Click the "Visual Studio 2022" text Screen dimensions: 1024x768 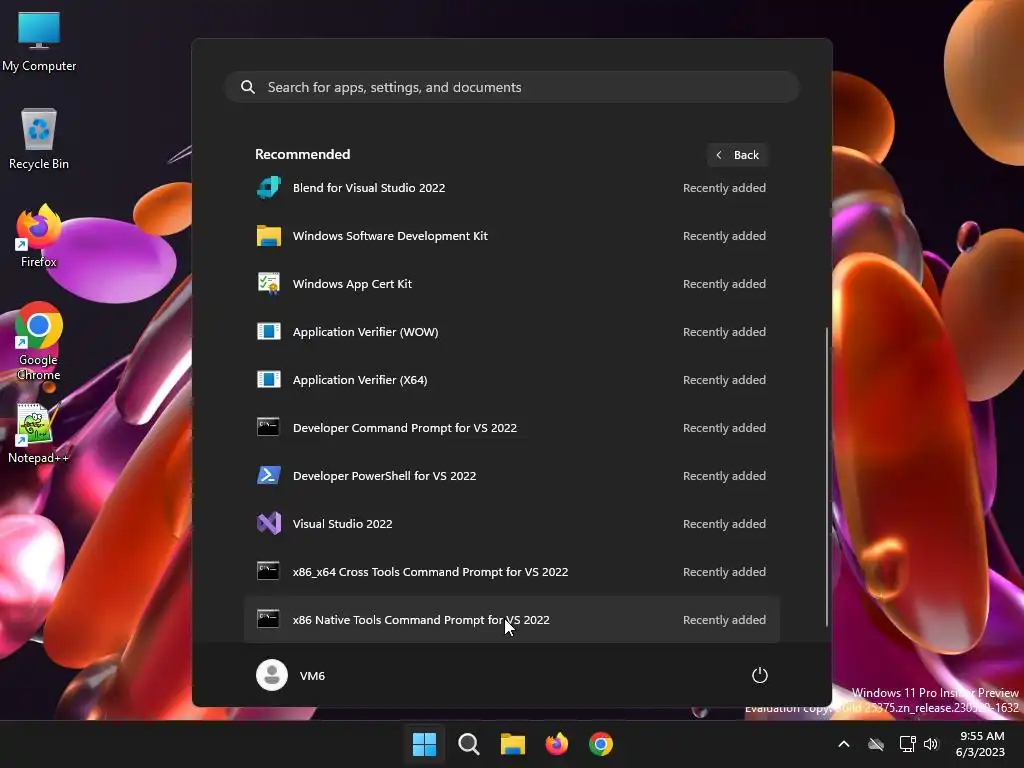342,524
